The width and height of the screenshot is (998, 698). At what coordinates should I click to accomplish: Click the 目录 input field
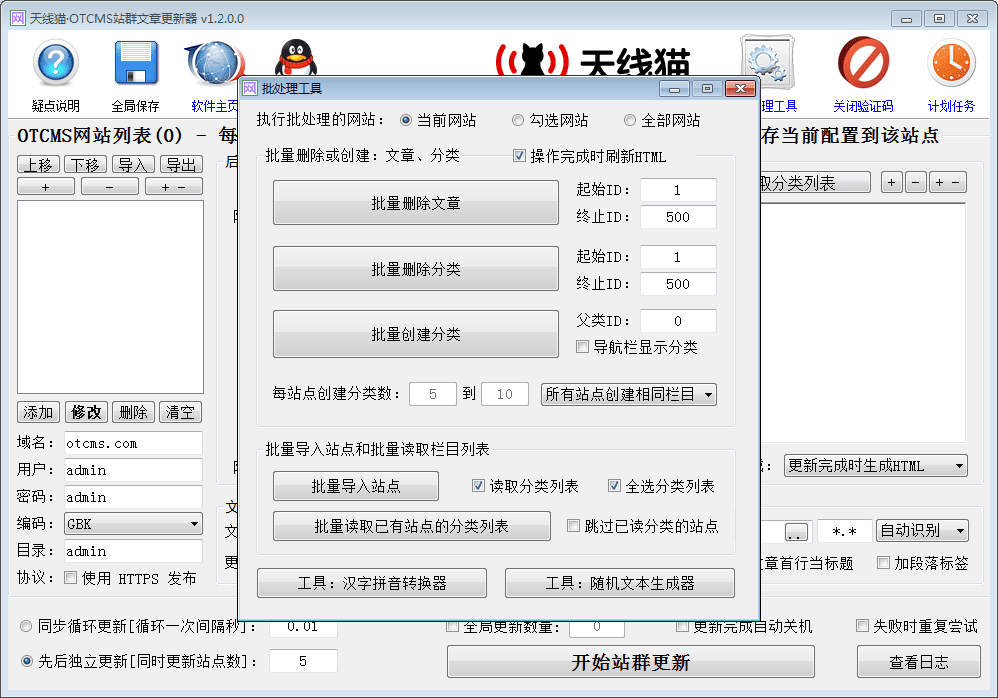coord(134,551)
